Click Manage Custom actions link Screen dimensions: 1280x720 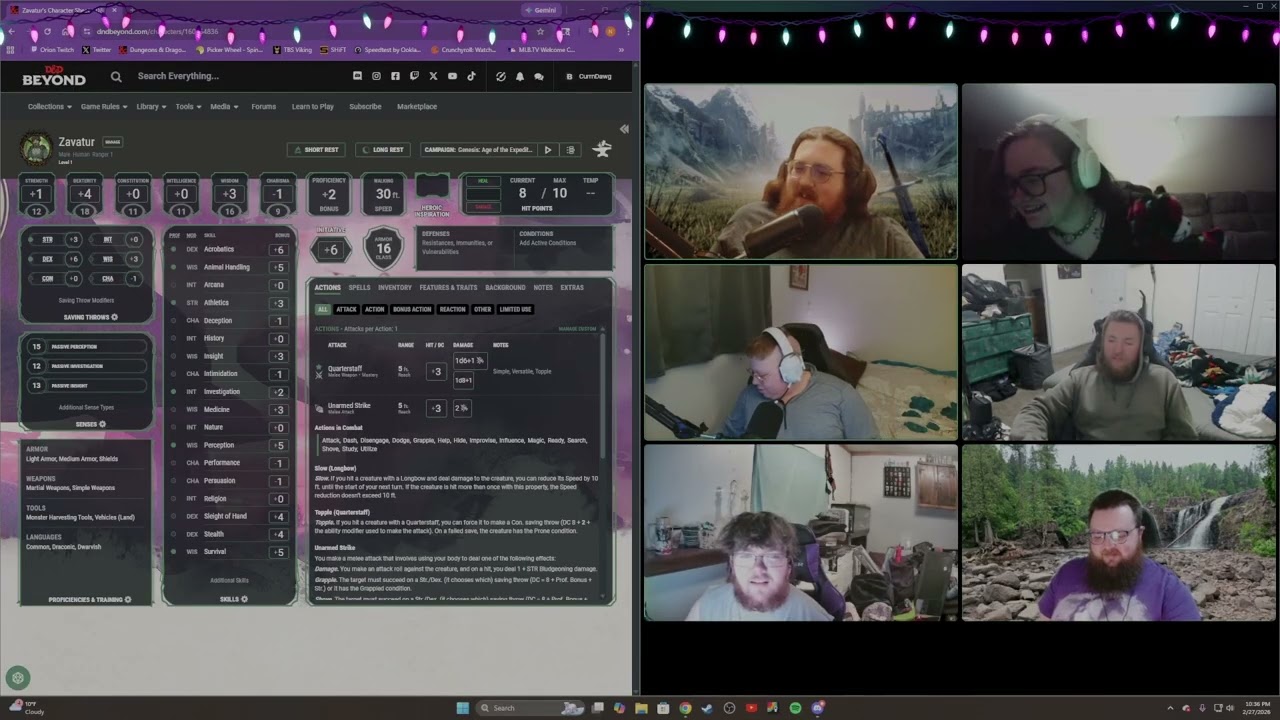tap(577, 328)
